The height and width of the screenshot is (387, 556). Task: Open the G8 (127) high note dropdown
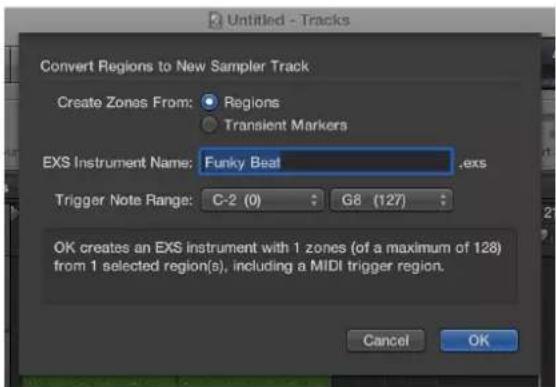391,200
